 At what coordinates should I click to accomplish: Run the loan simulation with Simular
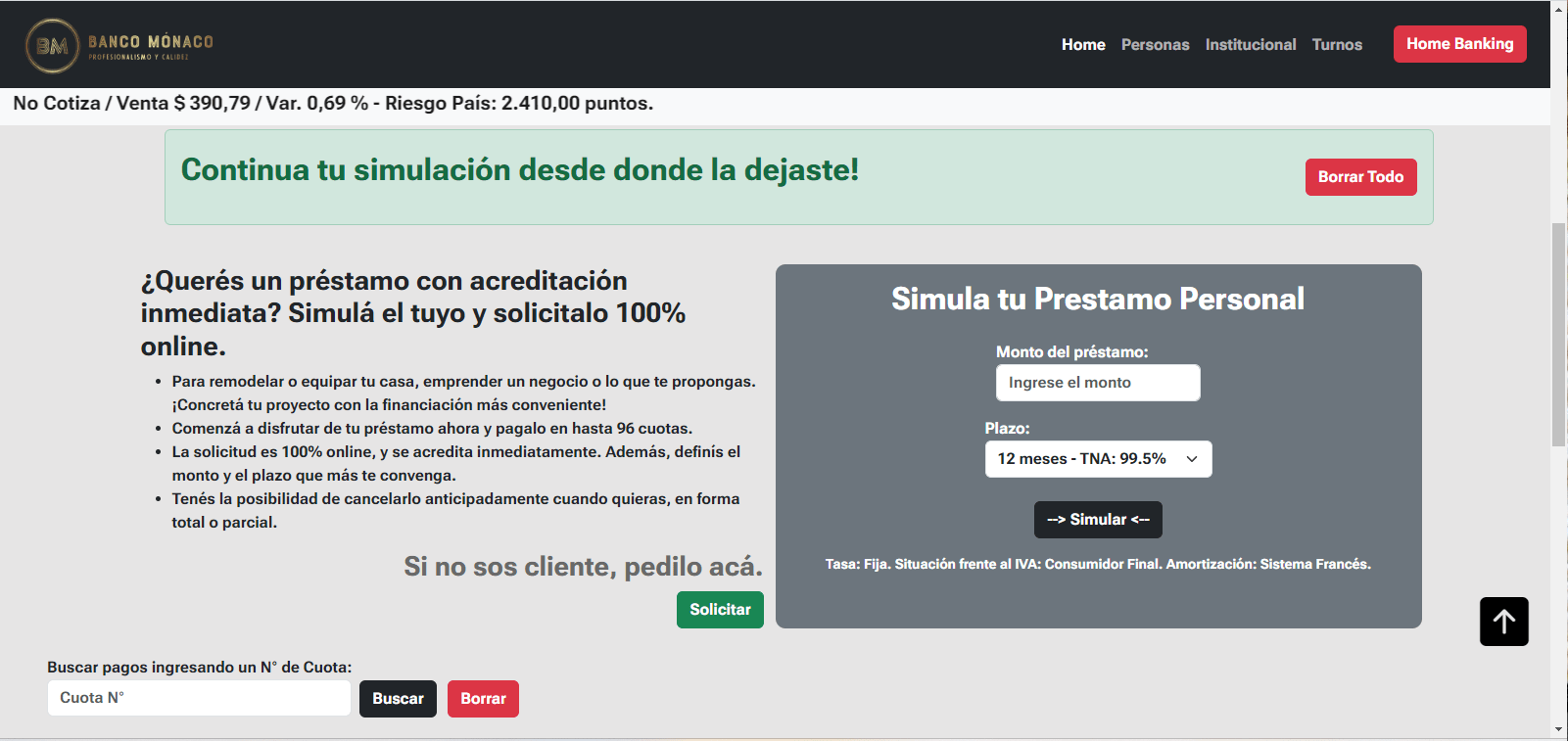coord(1098,520)
